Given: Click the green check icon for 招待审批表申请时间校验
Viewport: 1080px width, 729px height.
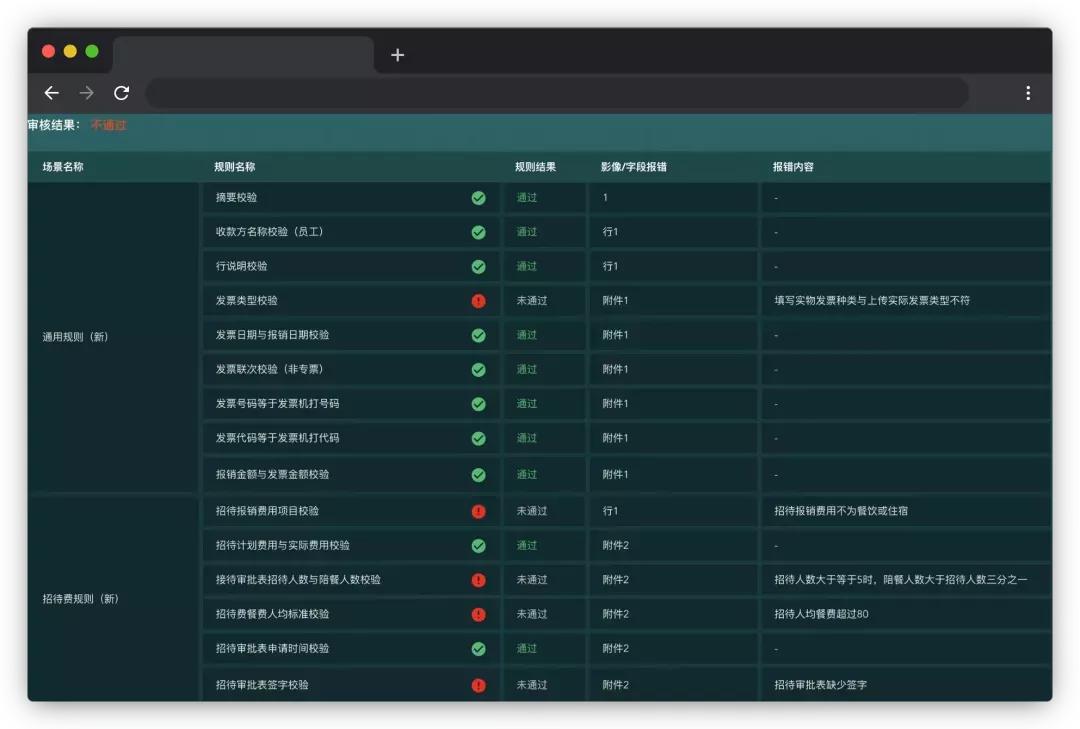Looking at the screenshot, I should pos(478,649).
